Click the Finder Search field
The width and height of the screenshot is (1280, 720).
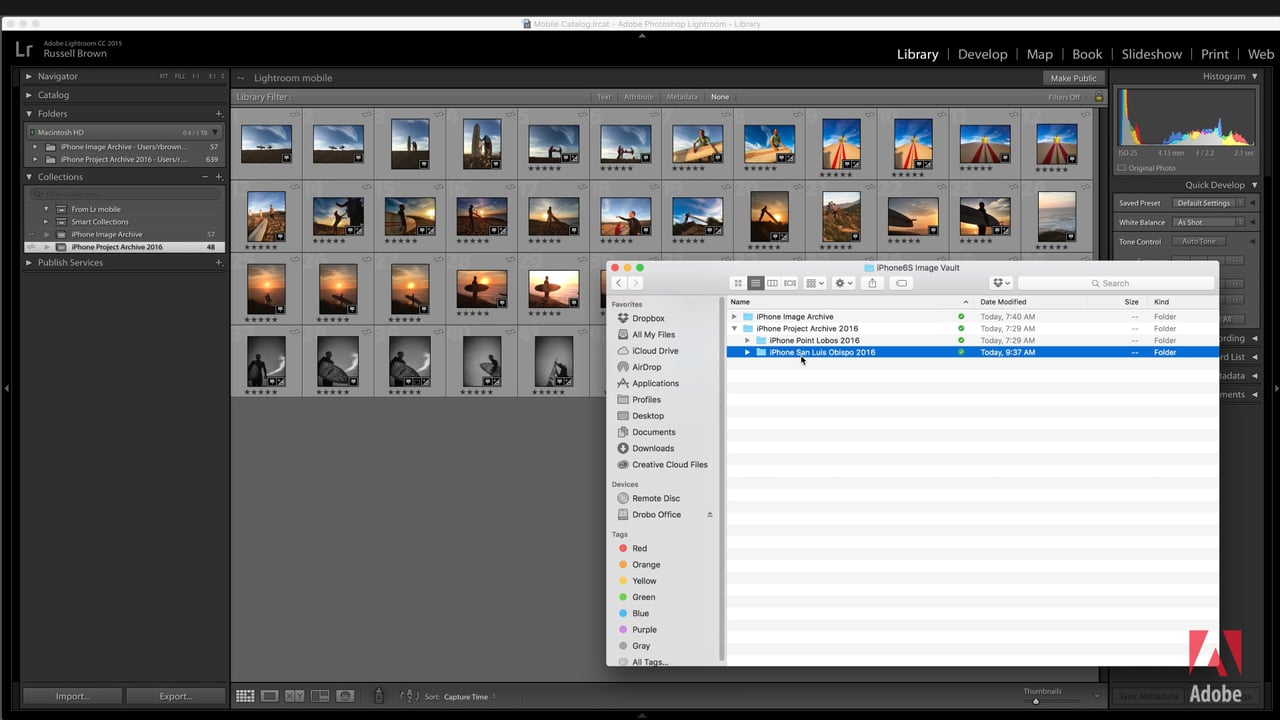(x=1116, y=283)
